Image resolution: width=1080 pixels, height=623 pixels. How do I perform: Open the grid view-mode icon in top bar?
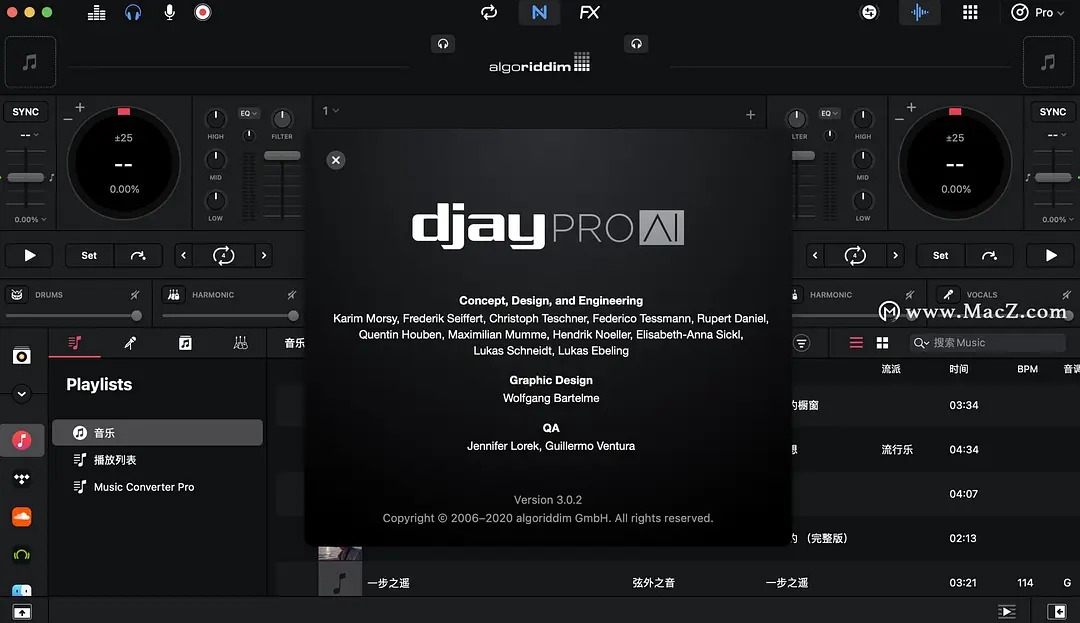click(x=970, y=12)
